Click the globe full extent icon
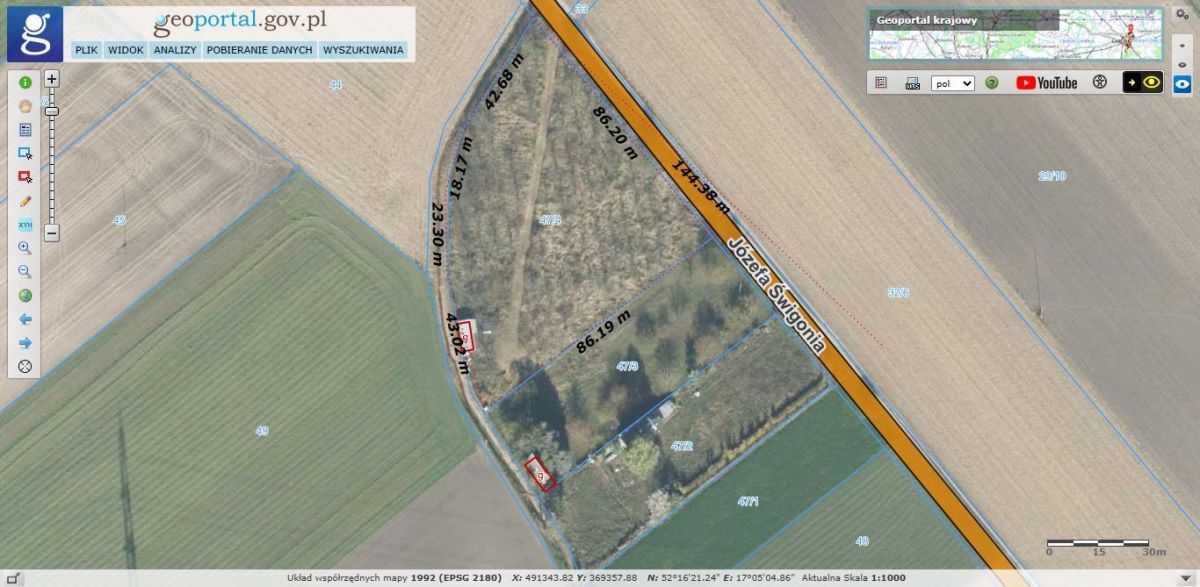The image size is (1200, 587). pos(25,295)
